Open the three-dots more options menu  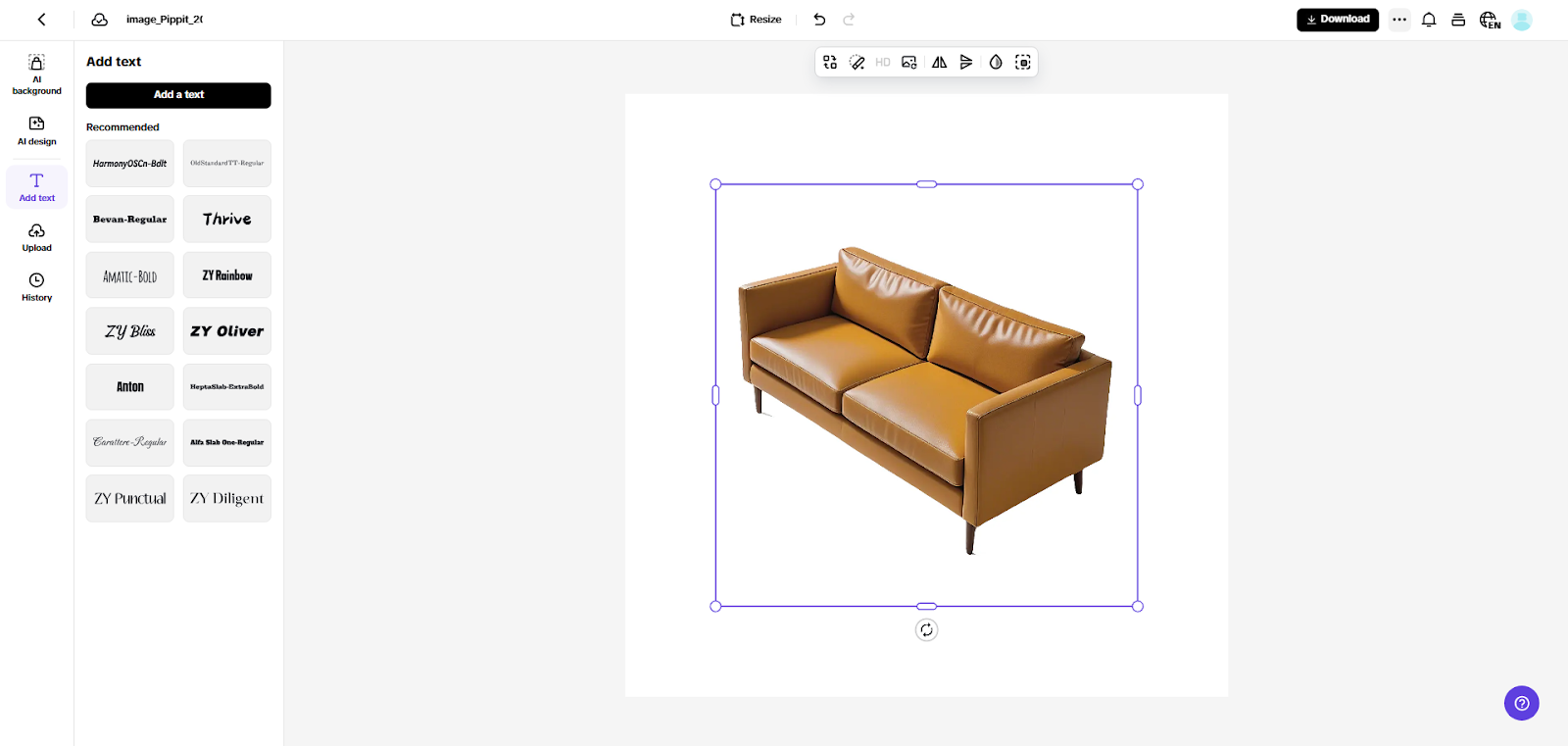point(1399,20)
